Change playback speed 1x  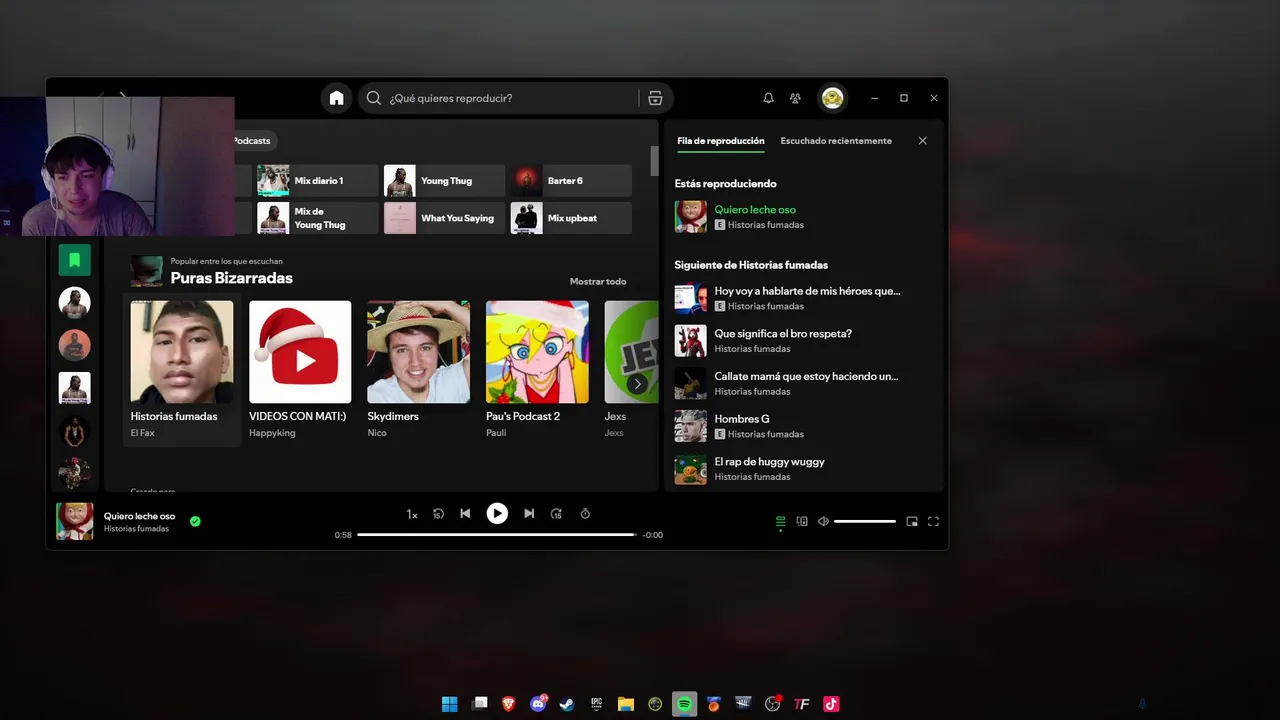tap(411, 514)
